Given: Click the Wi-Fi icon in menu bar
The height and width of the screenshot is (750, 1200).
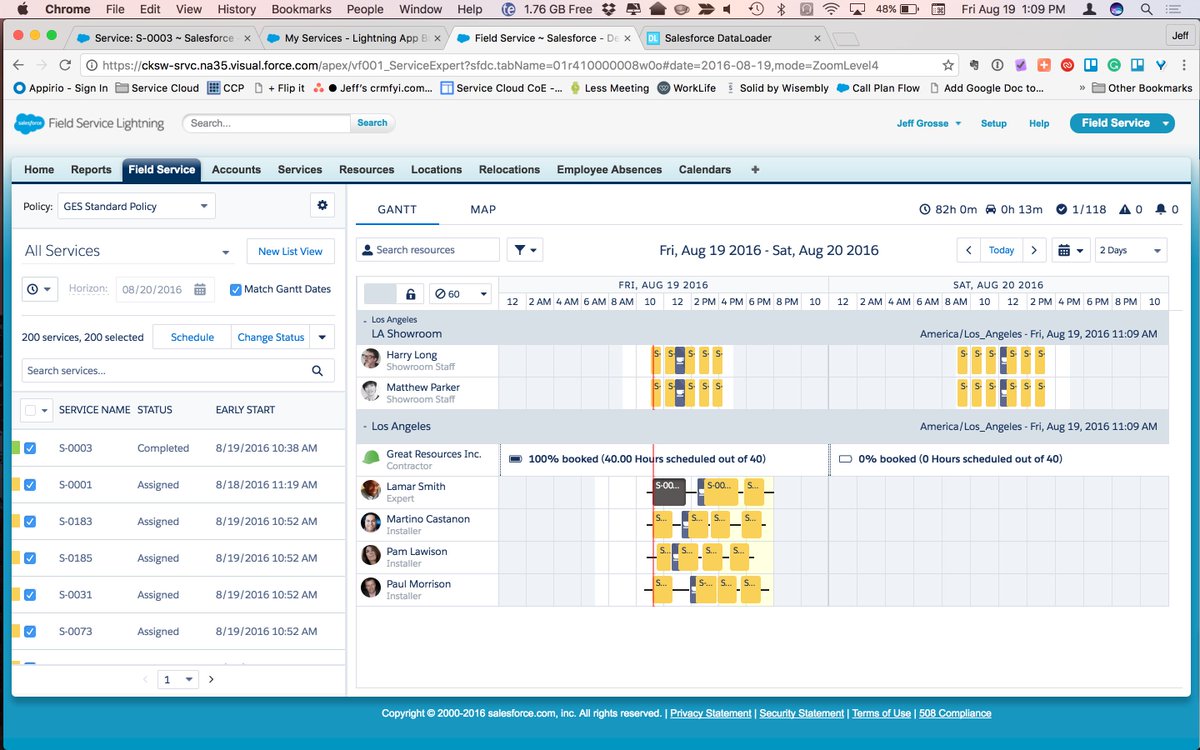Looking at the screenshot, I should [x=832, y=9].
